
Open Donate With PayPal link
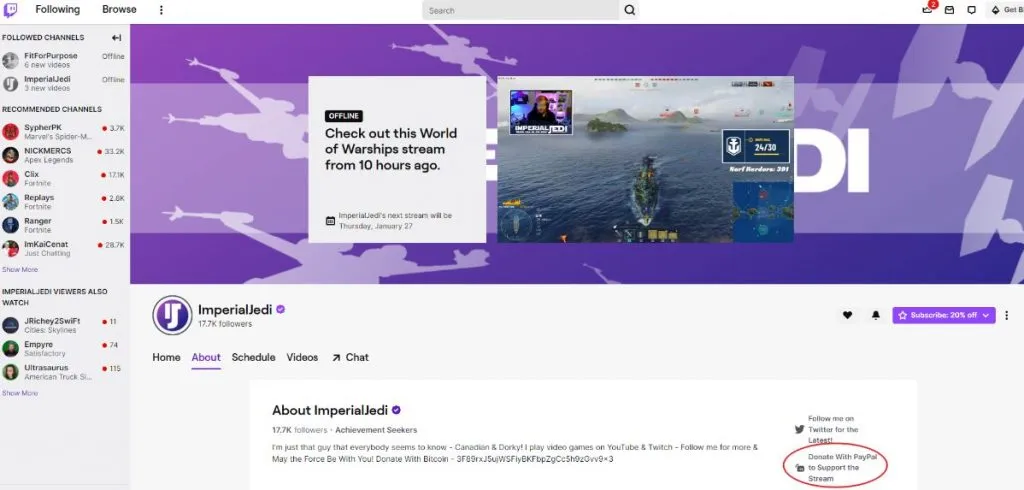tap(842, 467)
